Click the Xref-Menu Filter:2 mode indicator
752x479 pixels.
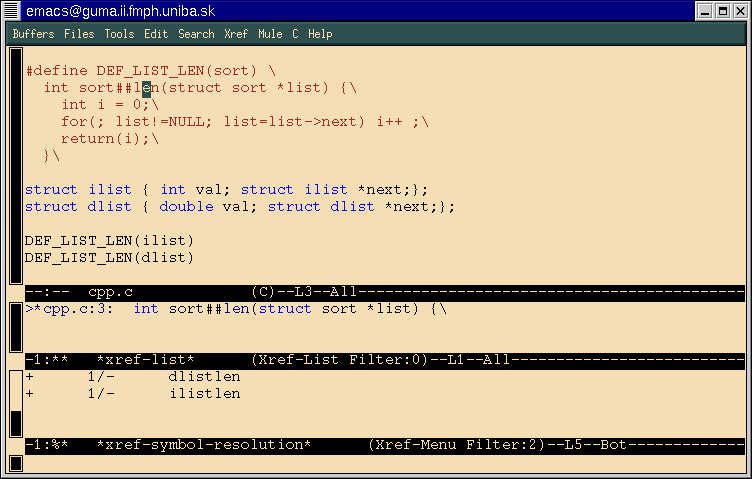click(457, 445)
